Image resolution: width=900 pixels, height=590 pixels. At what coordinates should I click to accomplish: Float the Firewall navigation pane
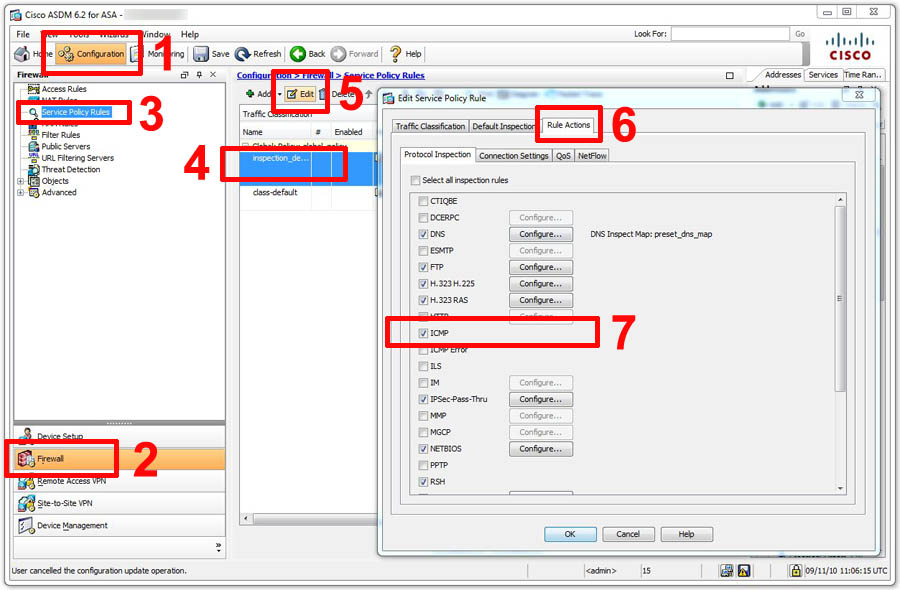pyautogui.click(x=184, y=75)
